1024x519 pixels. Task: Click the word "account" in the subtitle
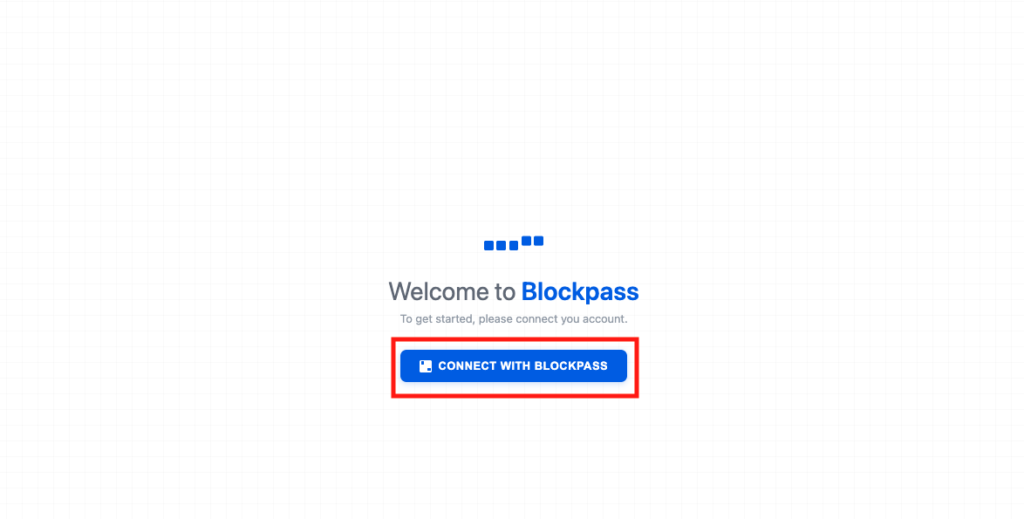point(606,319)
